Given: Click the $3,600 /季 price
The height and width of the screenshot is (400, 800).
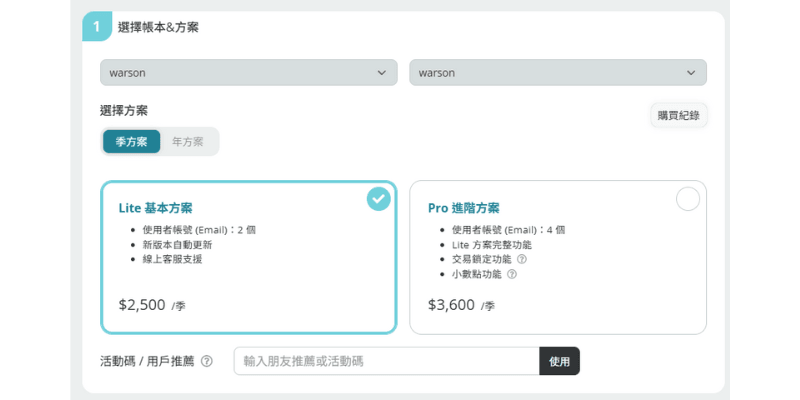Looking at the screenshot, I should 461,305.
